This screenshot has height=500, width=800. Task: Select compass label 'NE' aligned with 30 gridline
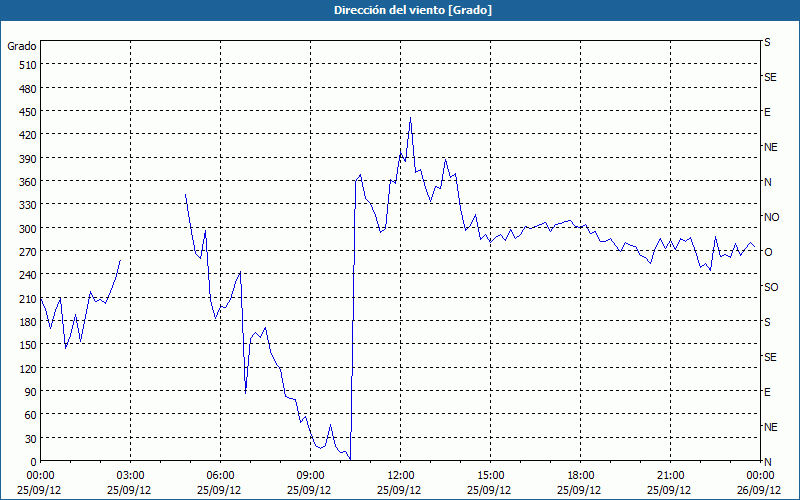(x=770, y=427)
